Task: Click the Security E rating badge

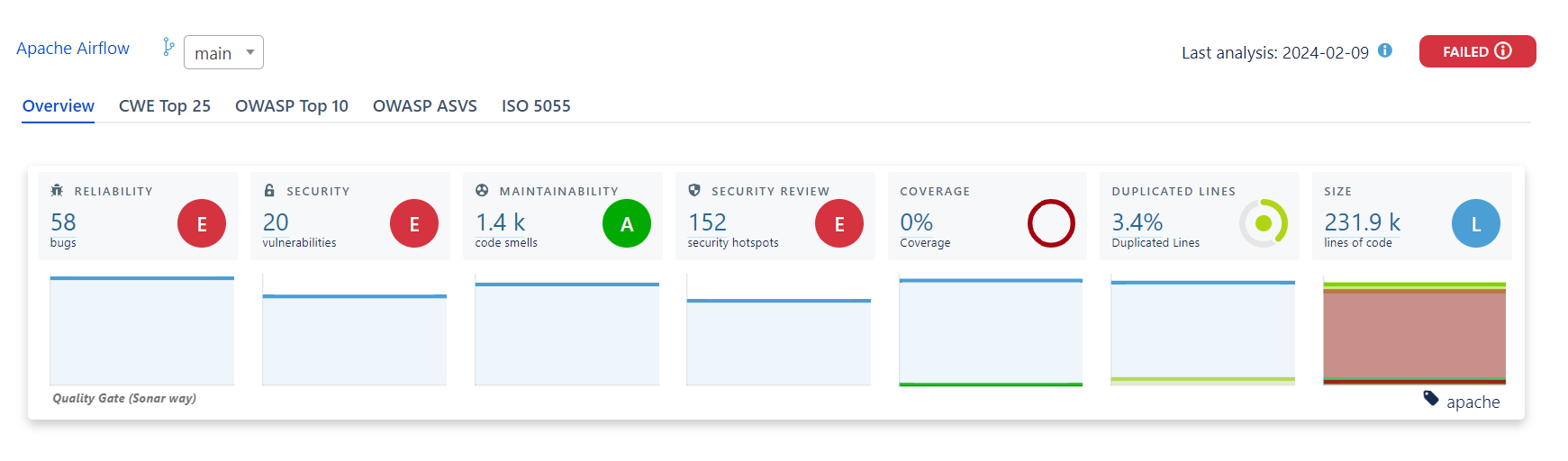Action: pyautogui.click(x=414, y=223)
